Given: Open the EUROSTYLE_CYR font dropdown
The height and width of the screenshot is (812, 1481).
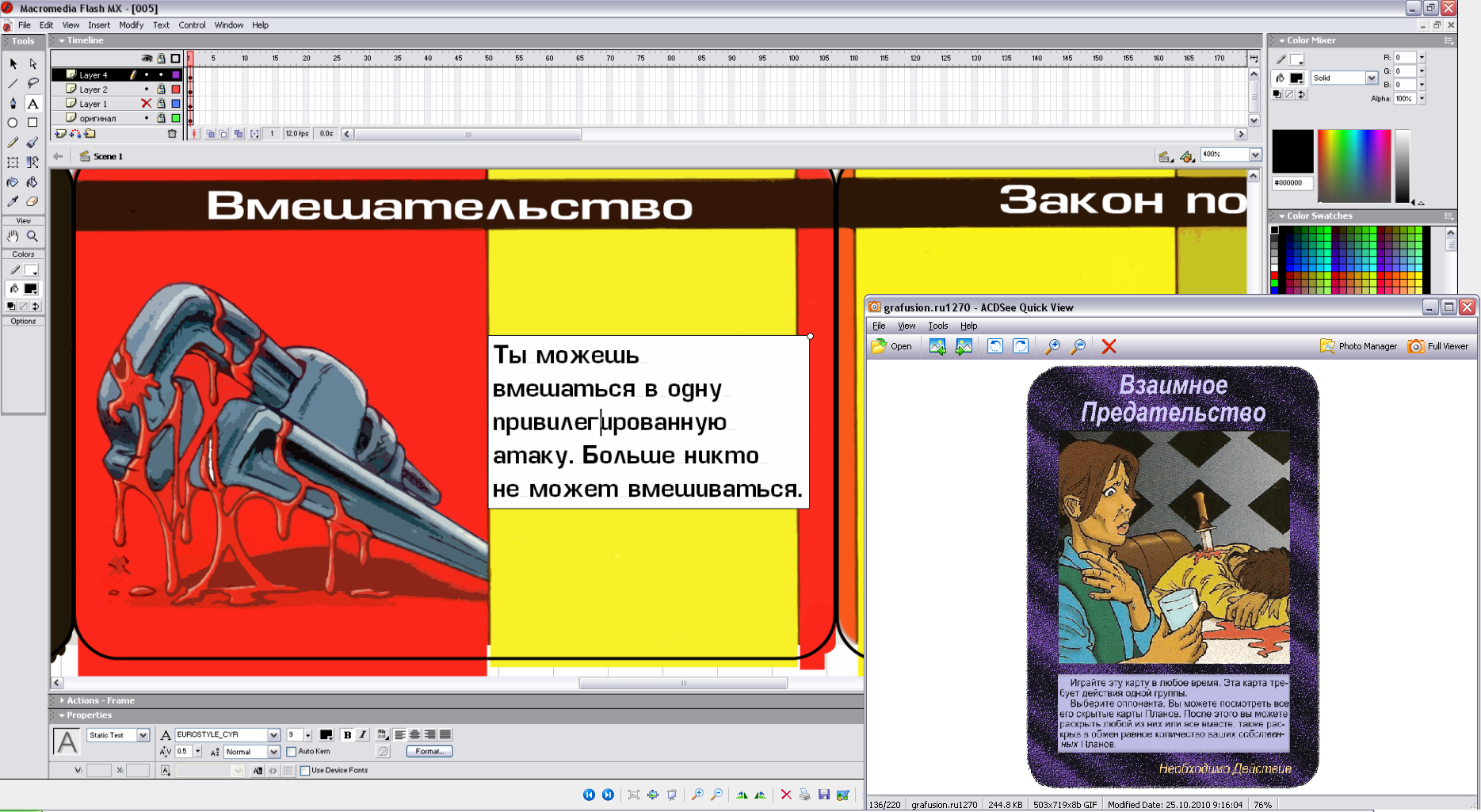Looking at the screenshot, I should (273, 735).
